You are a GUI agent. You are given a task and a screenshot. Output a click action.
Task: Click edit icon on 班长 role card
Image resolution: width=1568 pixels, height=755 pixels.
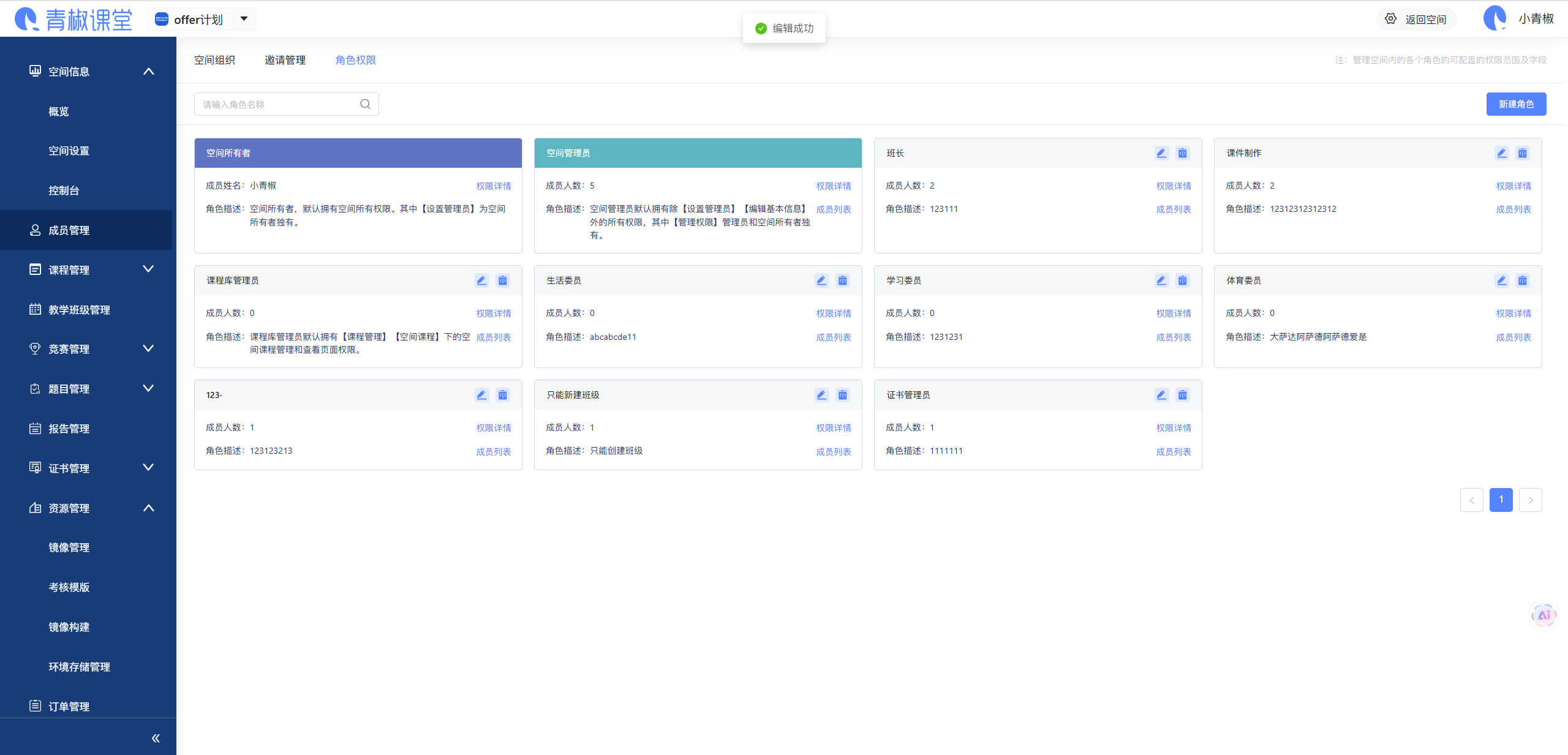coord(1161,153)
